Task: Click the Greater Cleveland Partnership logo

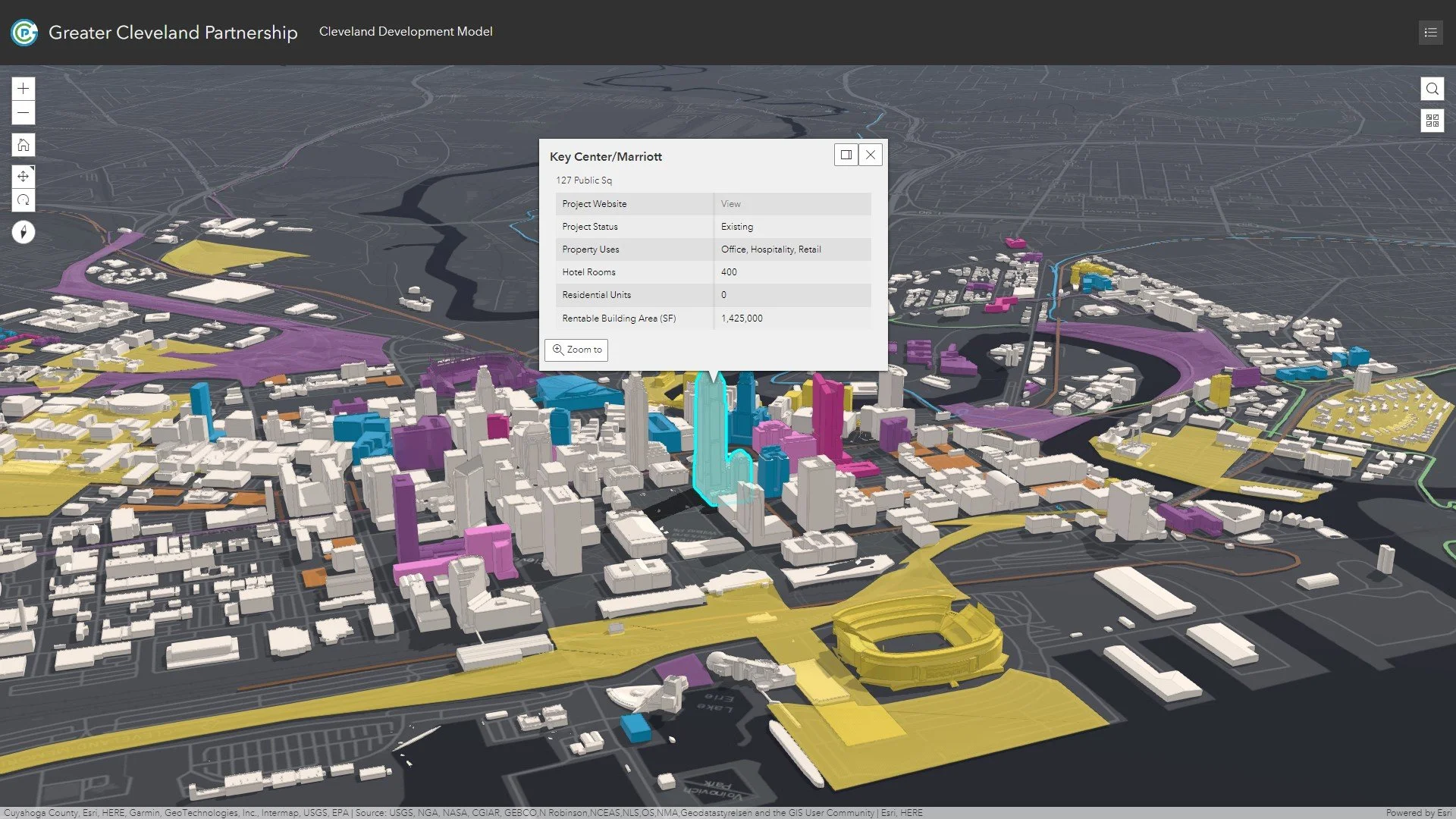Action: coord(24,33)
